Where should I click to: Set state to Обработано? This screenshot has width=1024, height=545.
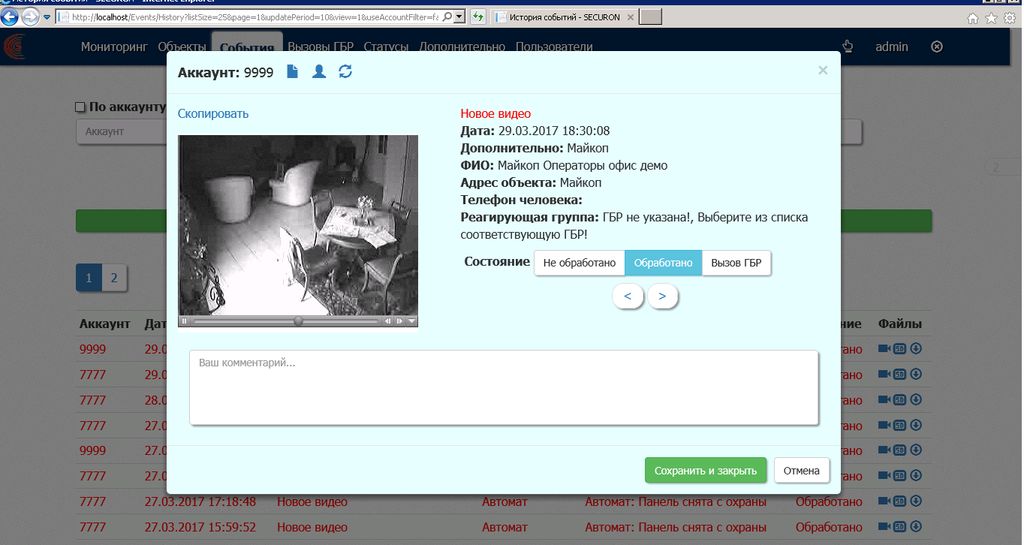663,262
